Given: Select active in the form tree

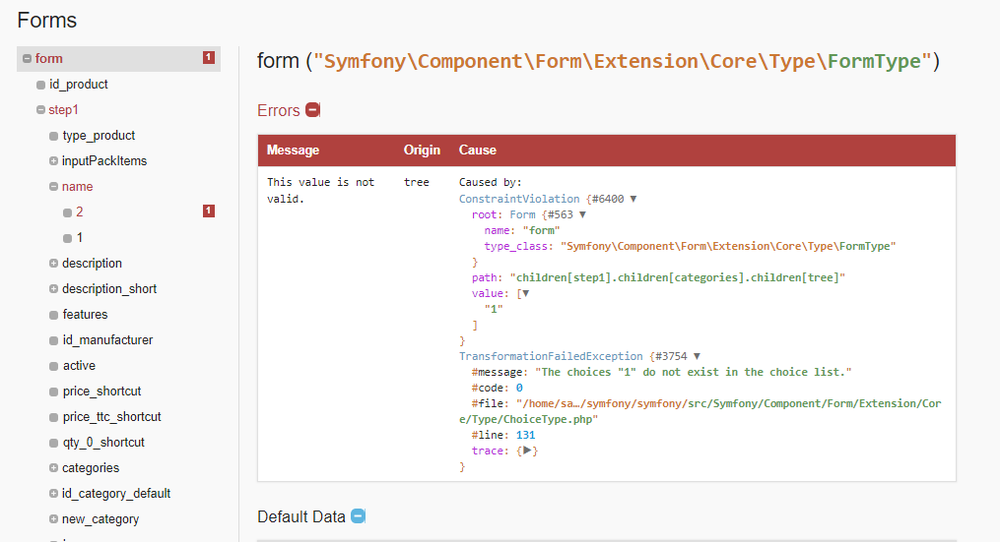Looking at the screenshot, I should coord(79,365).
